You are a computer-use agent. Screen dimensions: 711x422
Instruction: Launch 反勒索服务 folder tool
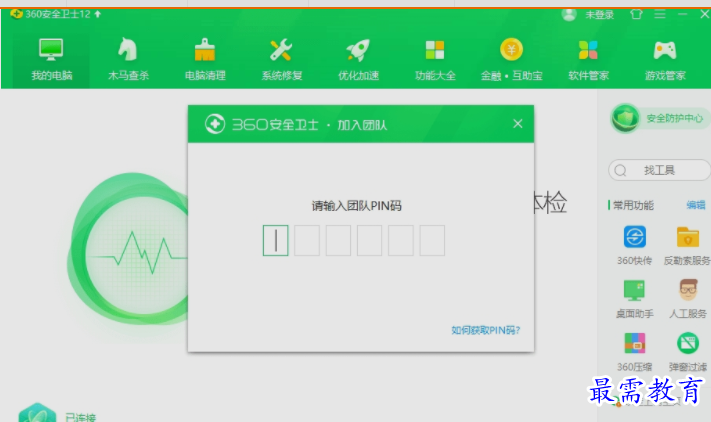687,245
